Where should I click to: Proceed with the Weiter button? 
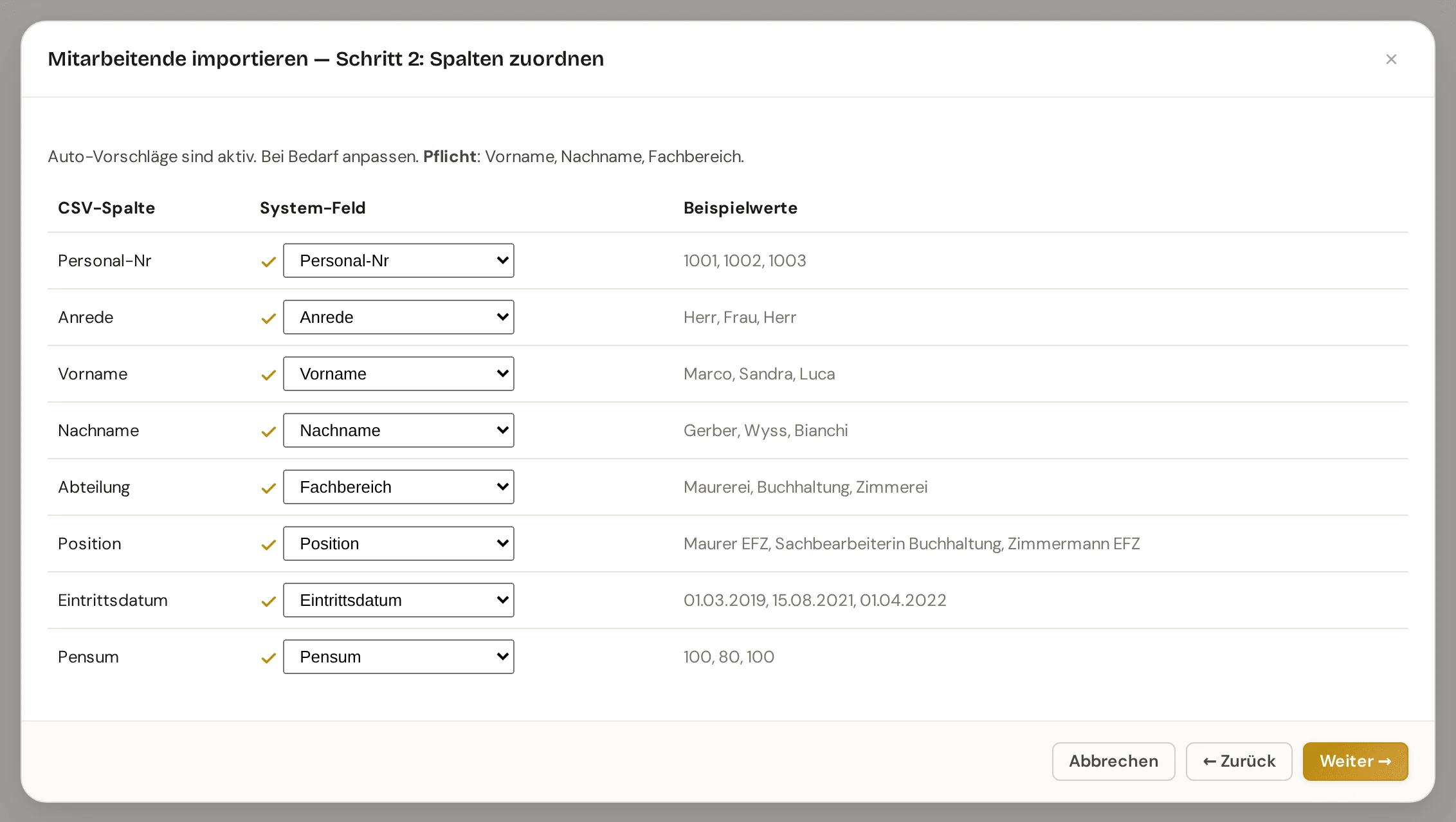point(1355,762)
